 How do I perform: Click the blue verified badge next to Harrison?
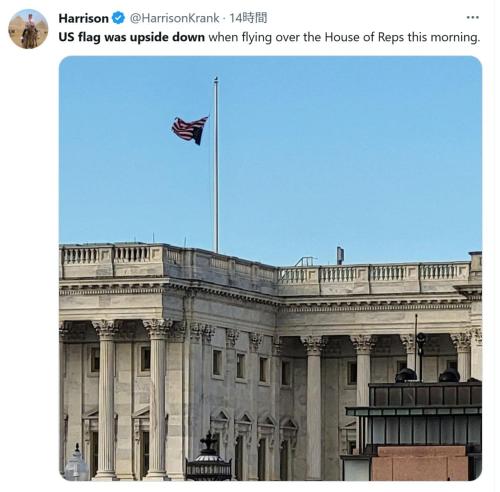(x=118, y=18)
